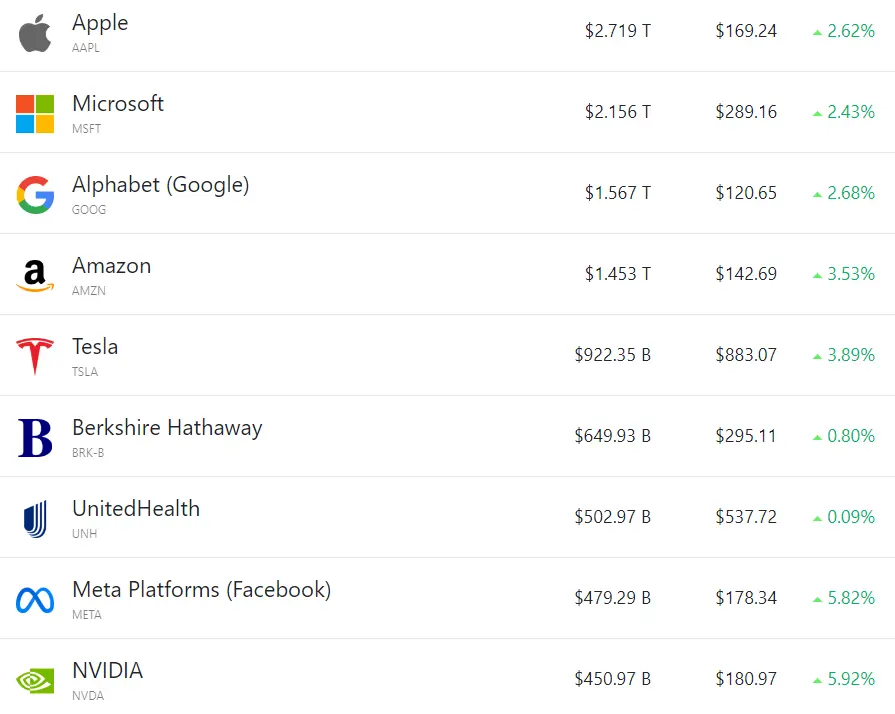Select the Google G logo
Image resolution: width=895 pixels, height=714 pixels.
tap(35, 195)
